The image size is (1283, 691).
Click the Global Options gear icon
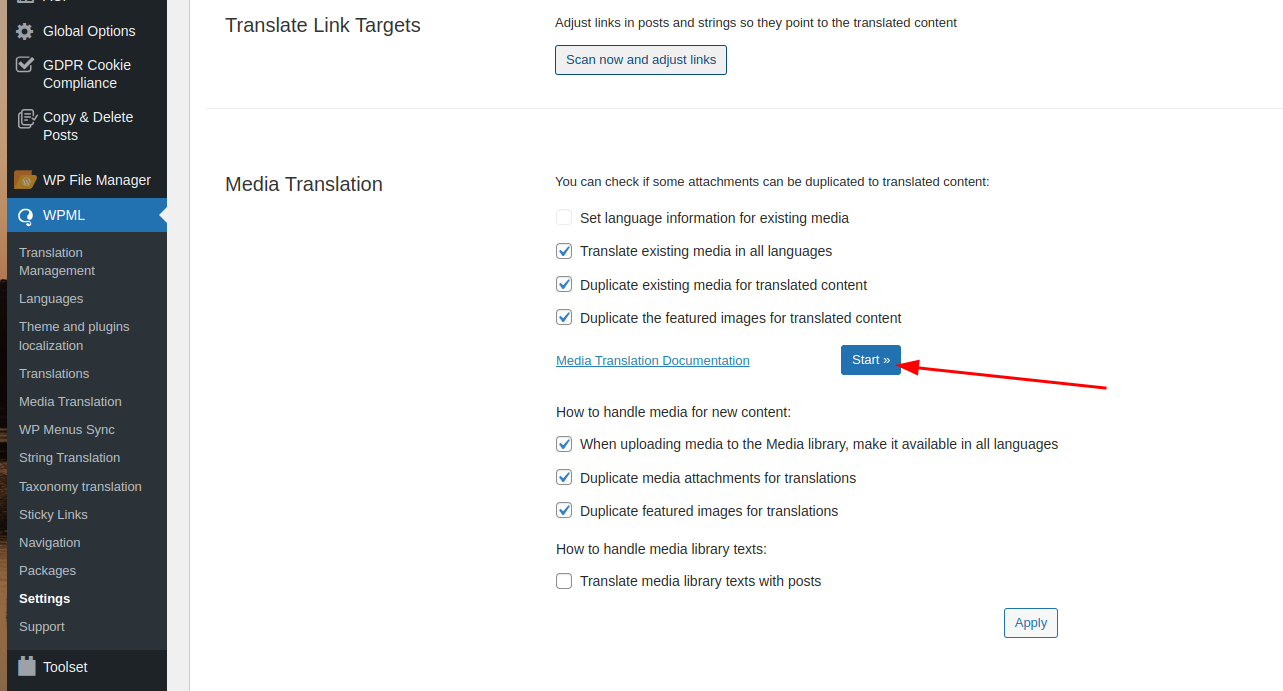[x=25, y=31]
